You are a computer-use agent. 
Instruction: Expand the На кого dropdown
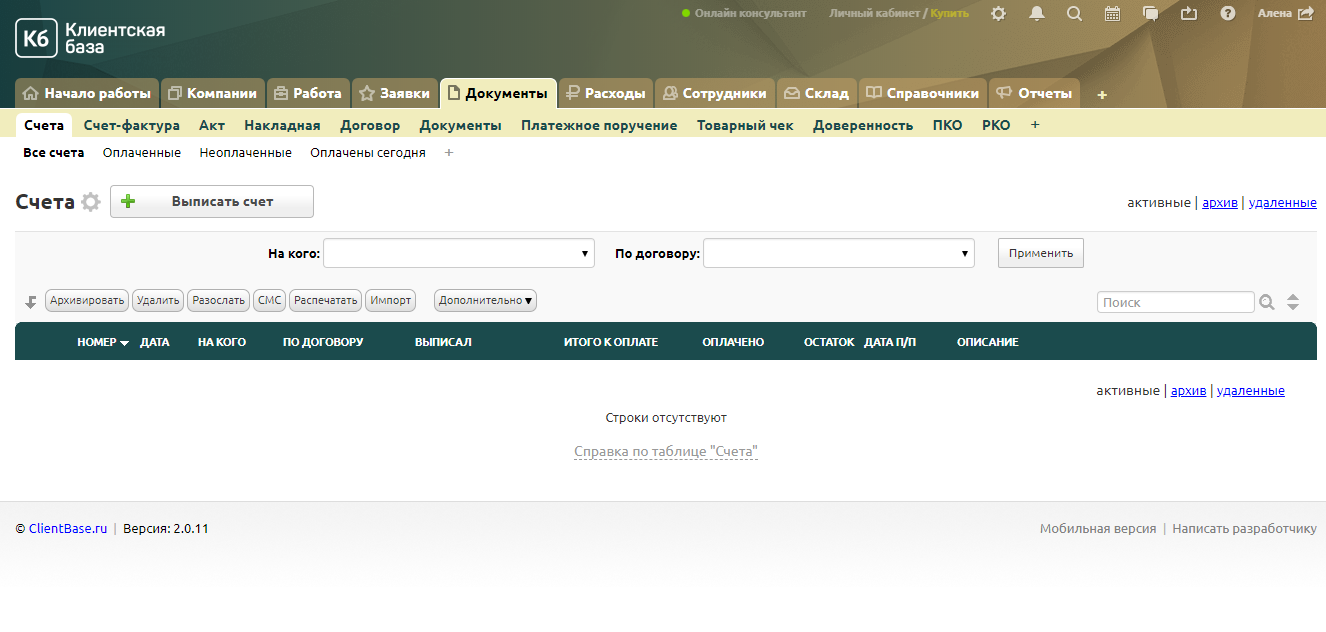point(459,253)
